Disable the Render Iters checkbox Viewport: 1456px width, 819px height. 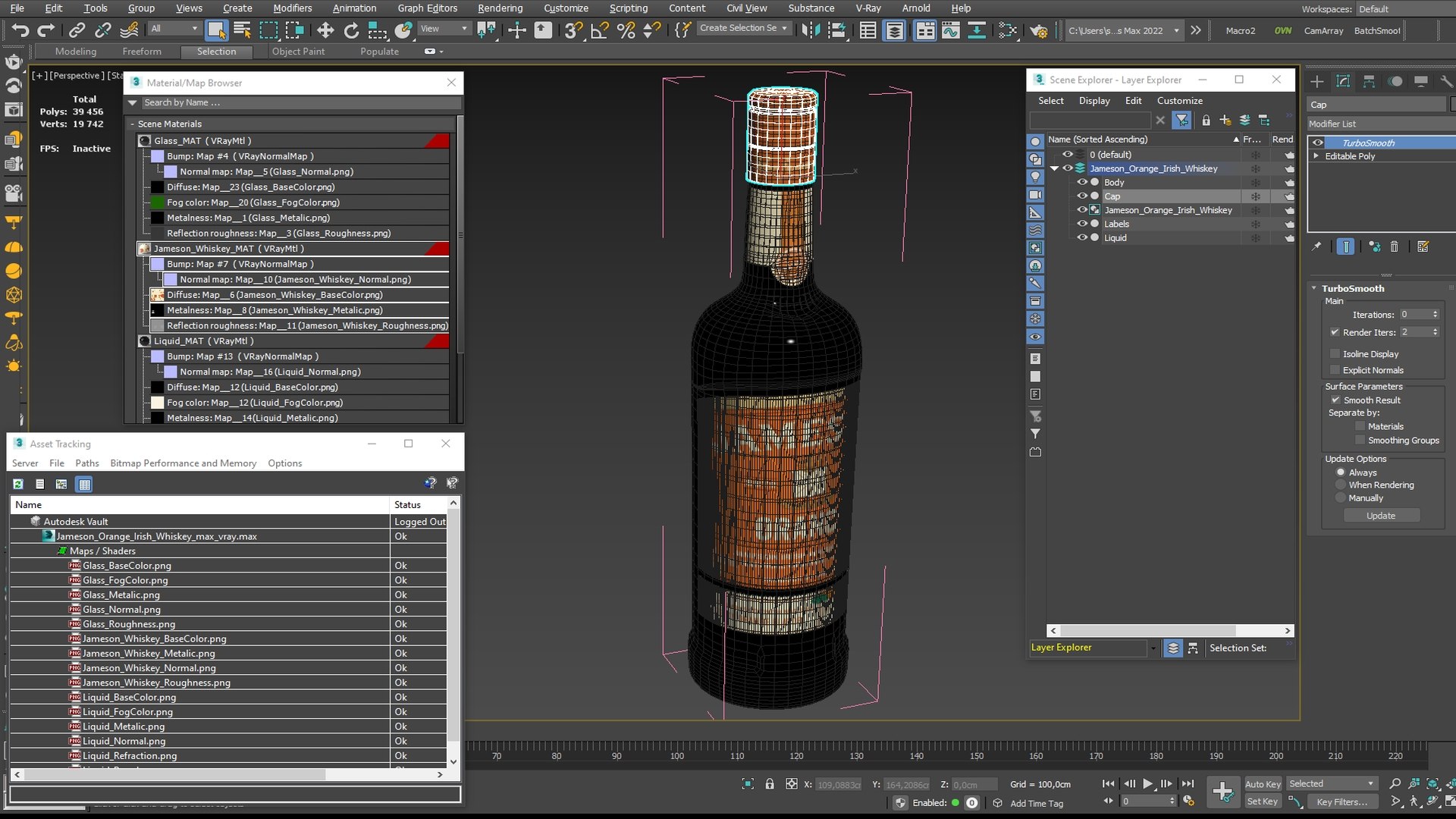coord(1335,332)
